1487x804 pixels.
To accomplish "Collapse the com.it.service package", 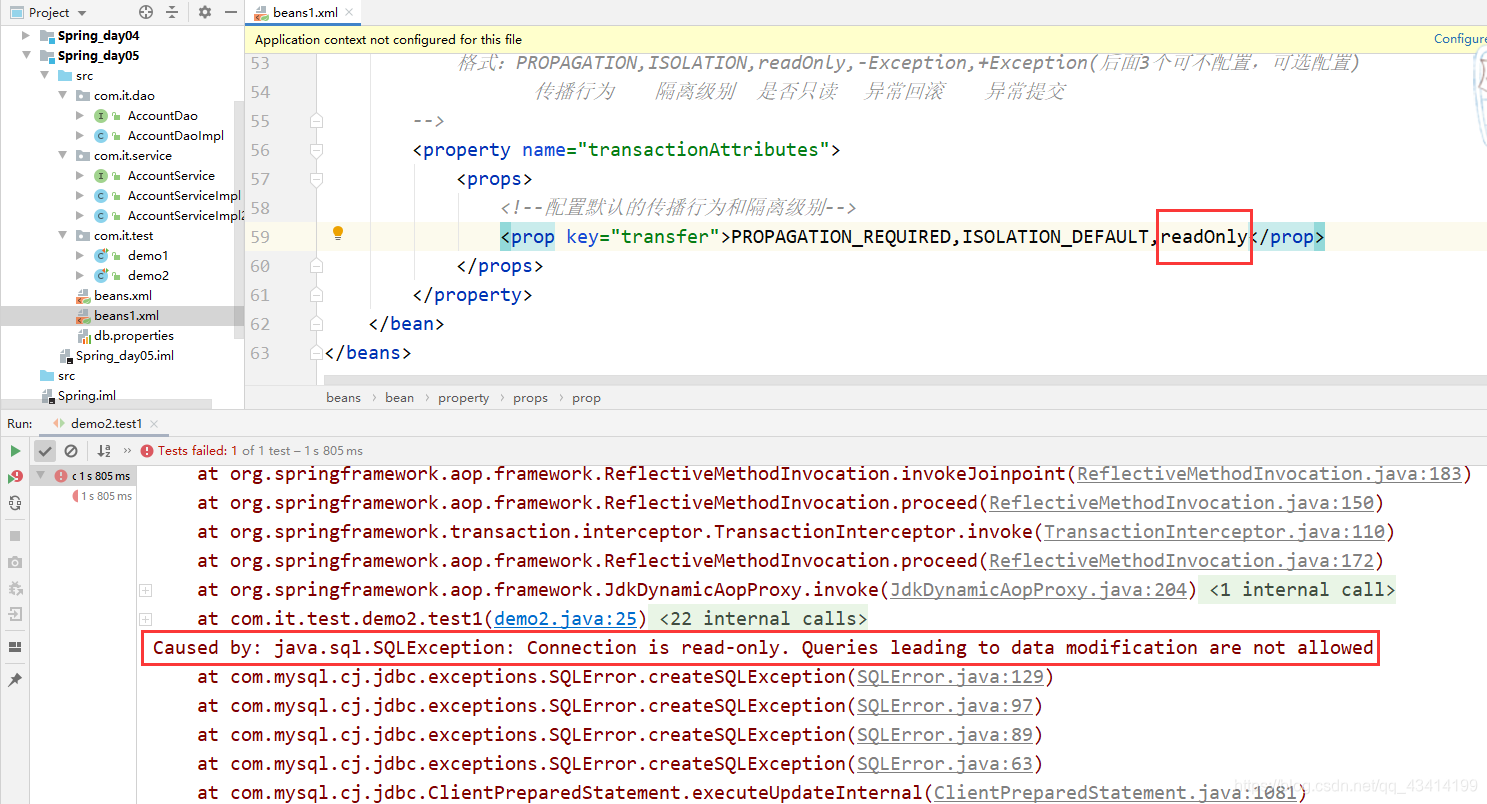I will [x=62, y=155].
